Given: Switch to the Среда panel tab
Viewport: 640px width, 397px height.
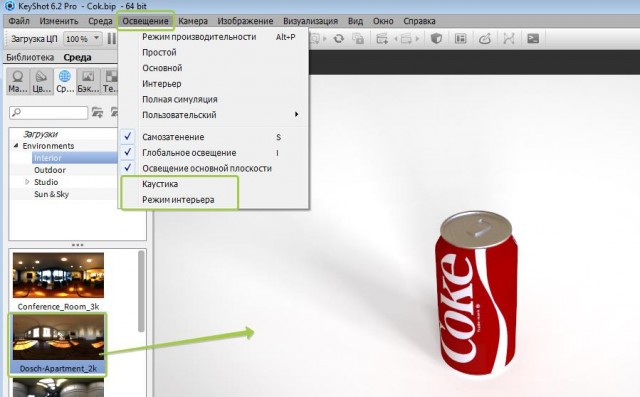Looking at the screenshot, I should pos(77,57).
